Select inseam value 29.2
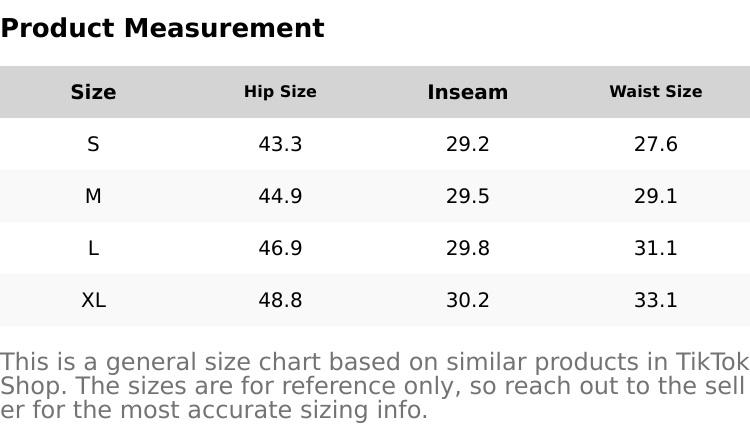The width and height of the screenshot is (750, 446). click(467, 144)
